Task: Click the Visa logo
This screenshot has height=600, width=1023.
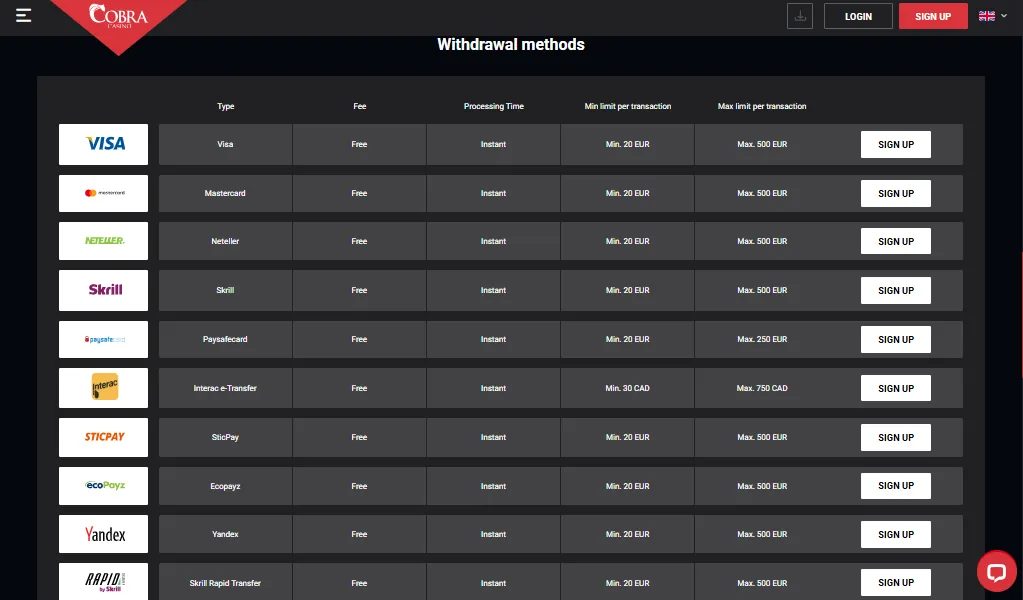Action: point(104,144)
